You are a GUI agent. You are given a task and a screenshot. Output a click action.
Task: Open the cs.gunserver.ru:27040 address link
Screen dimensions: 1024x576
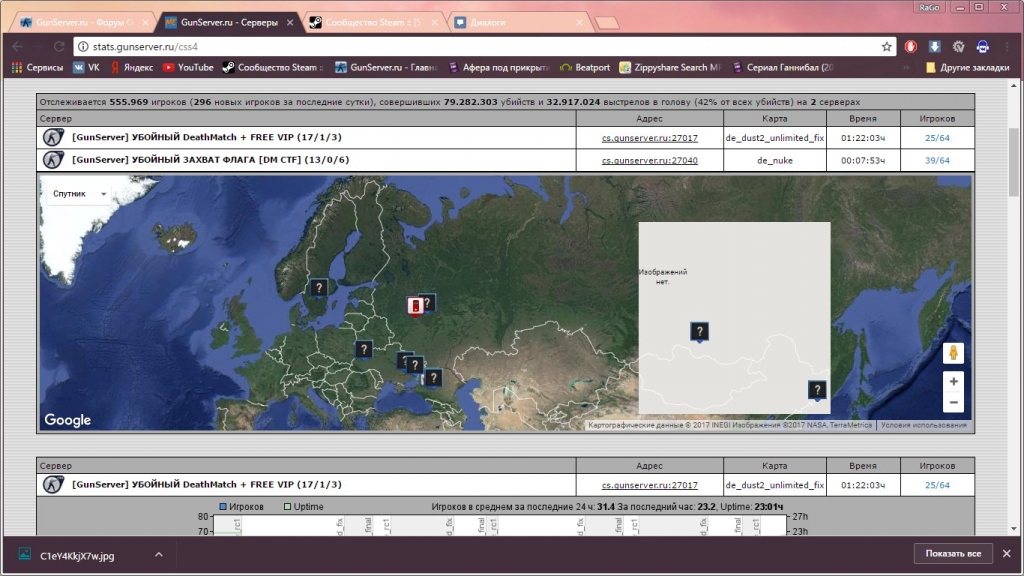pyautogui.click(x=649, y=160)
